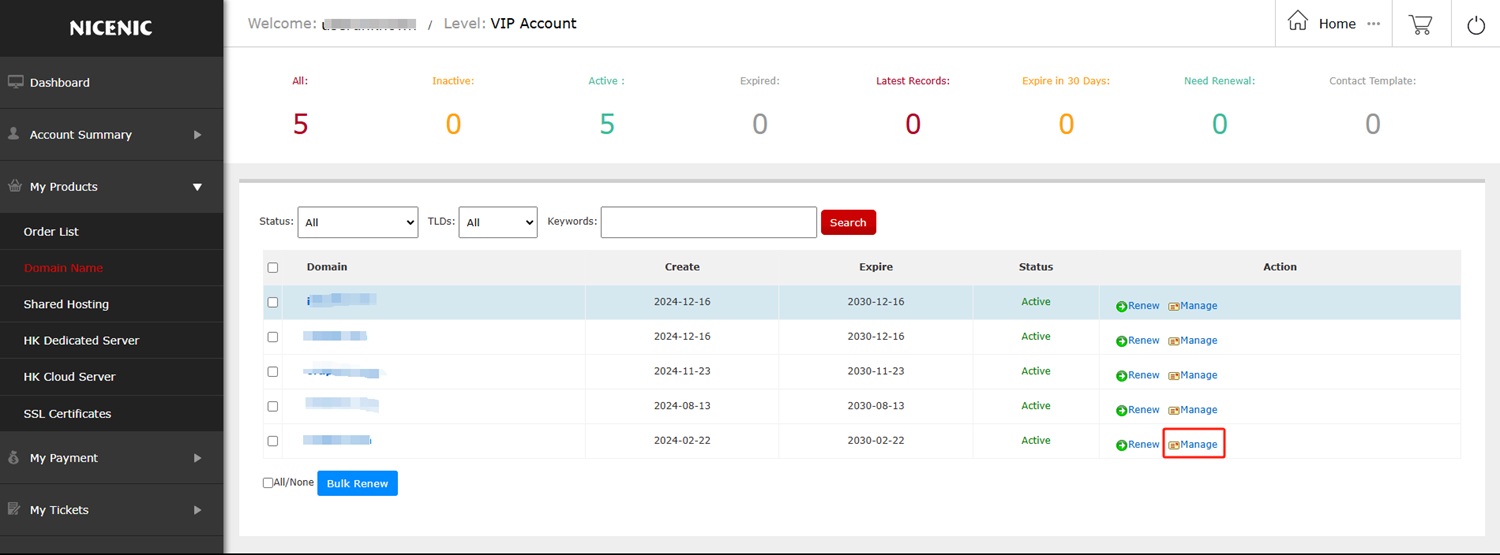Click the Bulk Renew button
The width and height of the screenshot is (1500, 555).
tap(357, 483)
